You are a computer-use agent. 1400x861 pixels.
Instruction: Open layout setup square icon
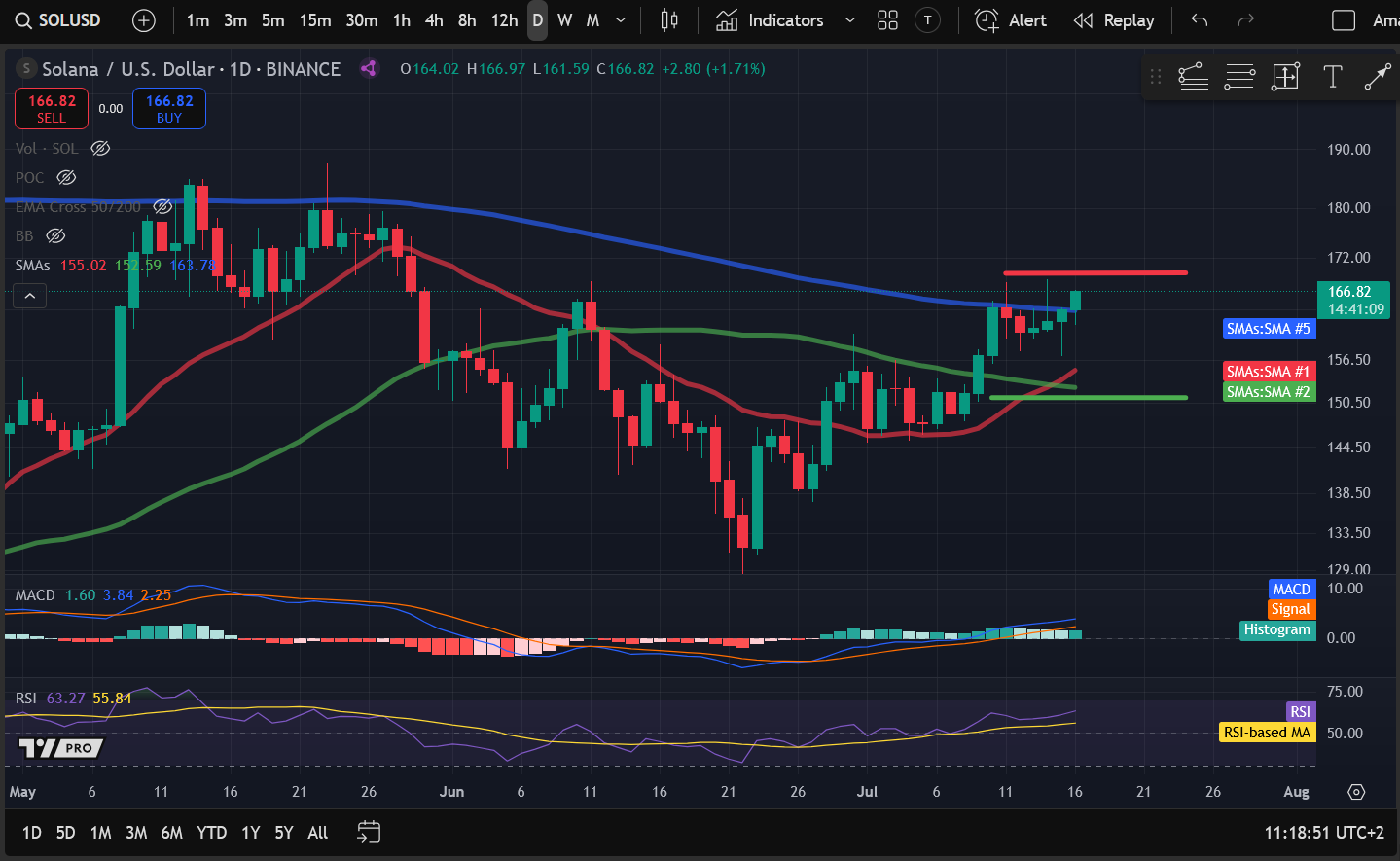(1343, 20)
